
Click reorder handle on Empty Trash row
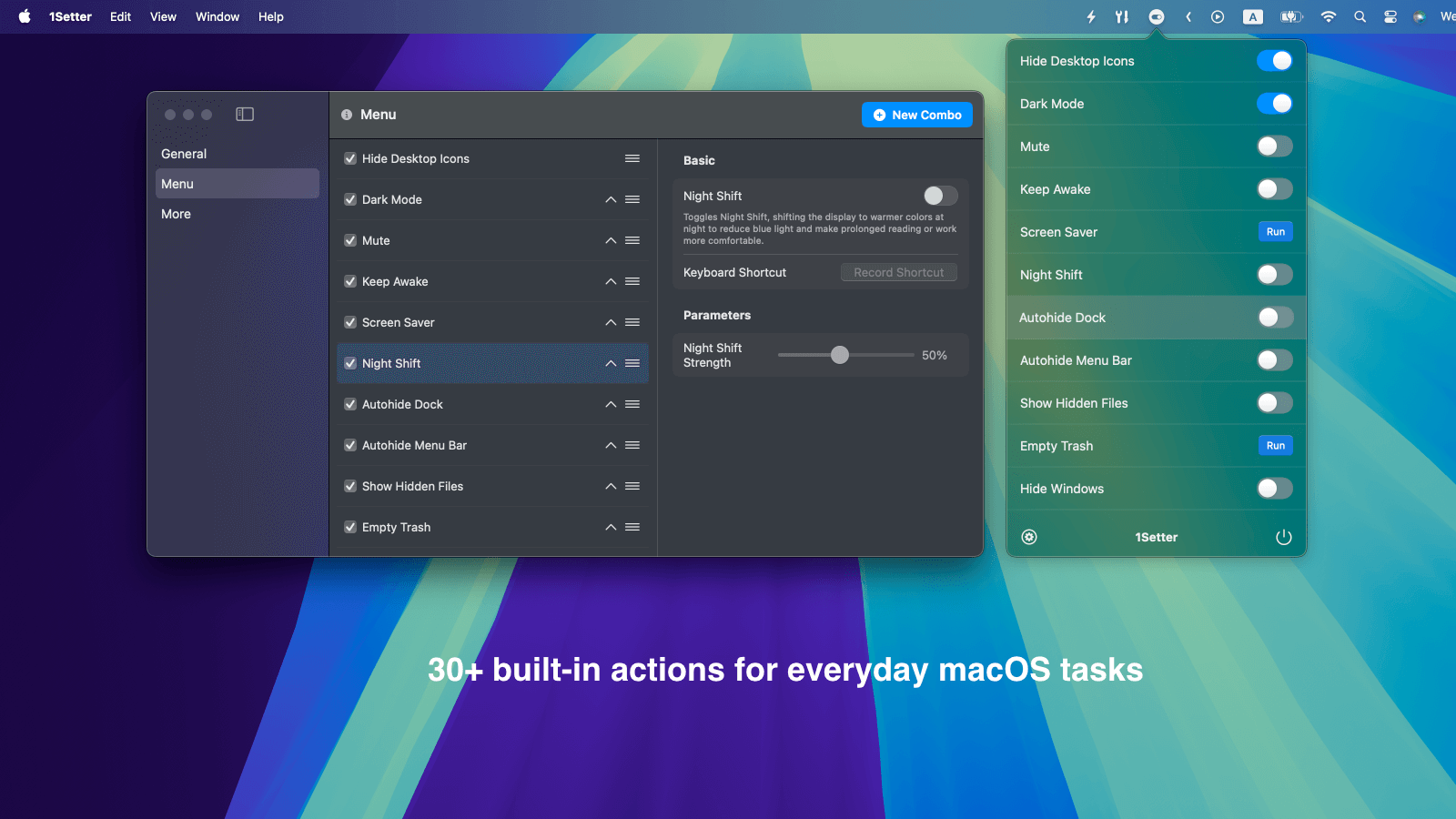tap(632, 527)
